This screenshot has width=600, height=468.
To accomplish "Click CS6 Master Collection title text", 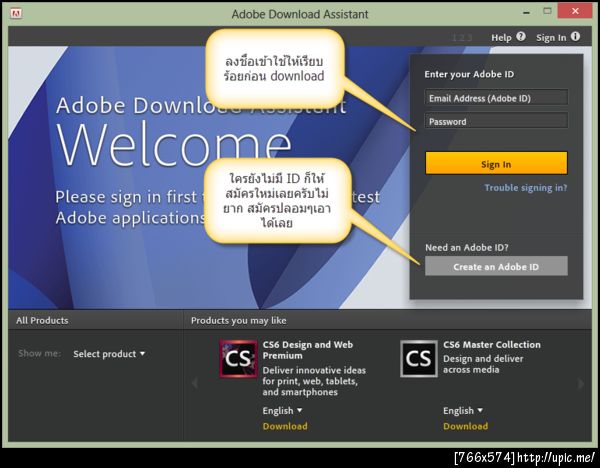I will (492, 344).
